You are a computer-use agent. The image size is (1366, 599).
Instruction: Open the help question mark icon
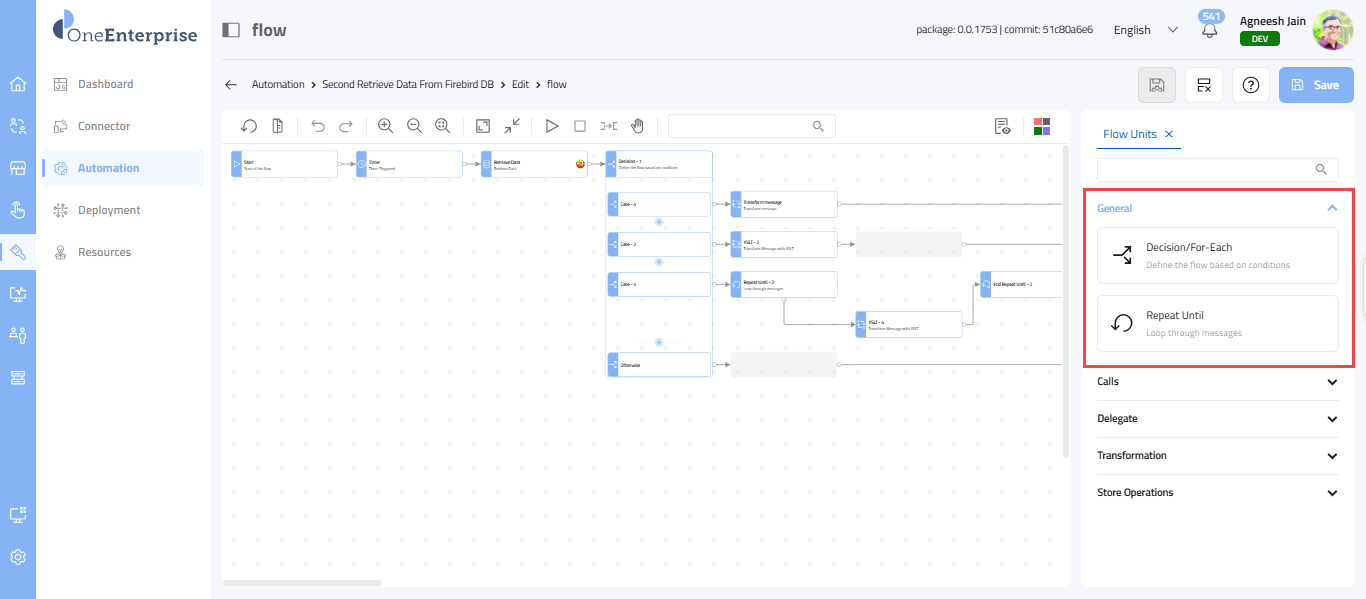[x=1250, y=85]
